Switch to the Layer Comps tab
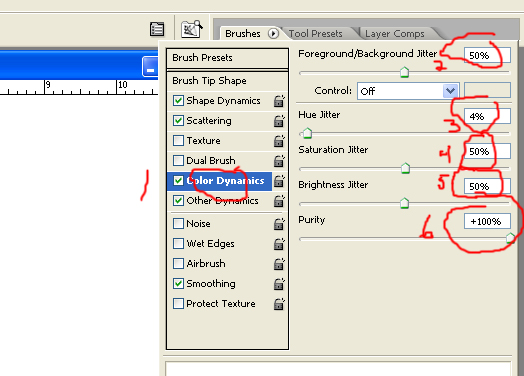This screenshot has width=524, height=376. [x=395, y=33]
